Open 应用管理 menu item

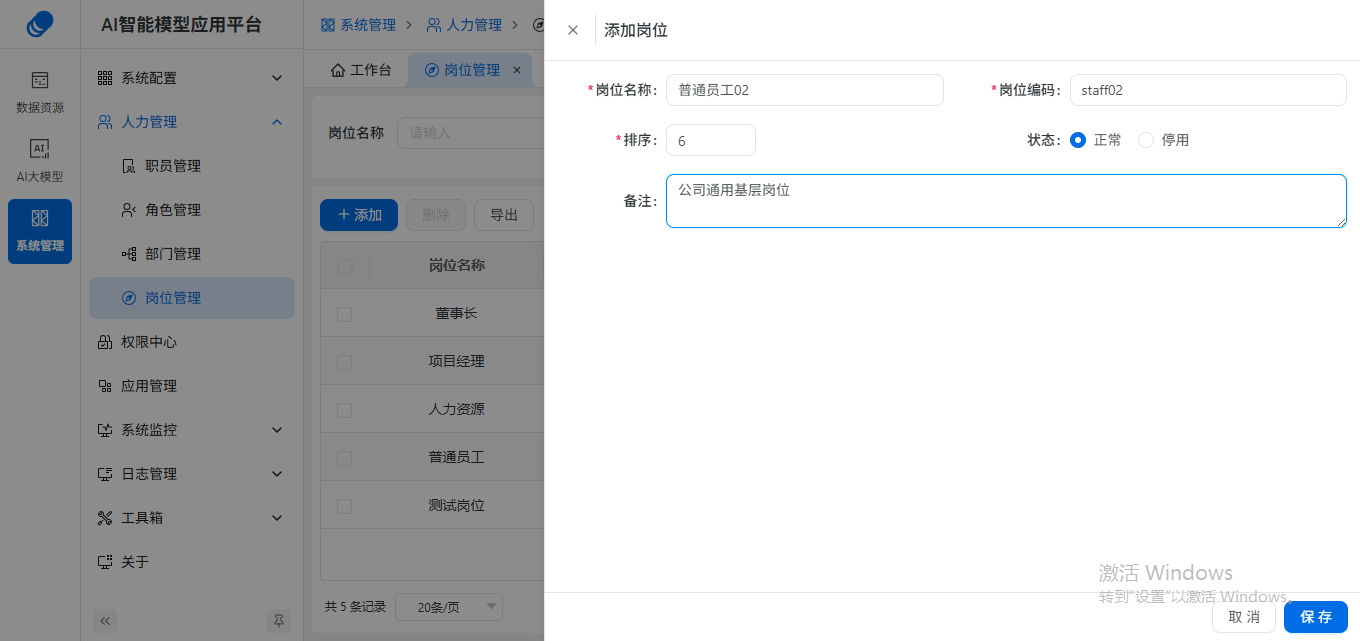coord(192,386)
